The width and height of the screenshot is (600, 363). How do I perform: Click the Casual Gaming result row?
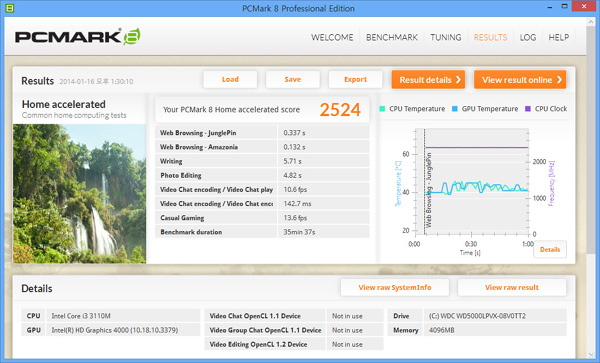(262, 218)
